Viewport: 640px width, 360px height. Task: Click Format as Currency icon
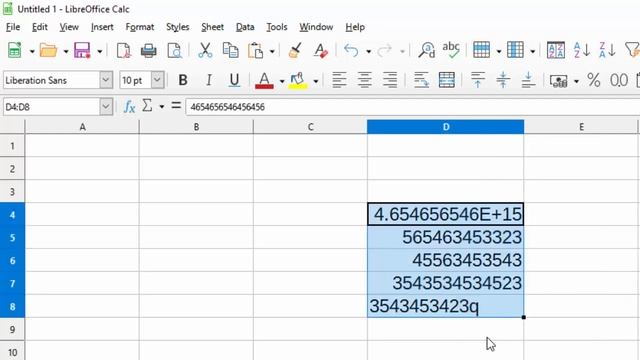click(x=558, y=80)
